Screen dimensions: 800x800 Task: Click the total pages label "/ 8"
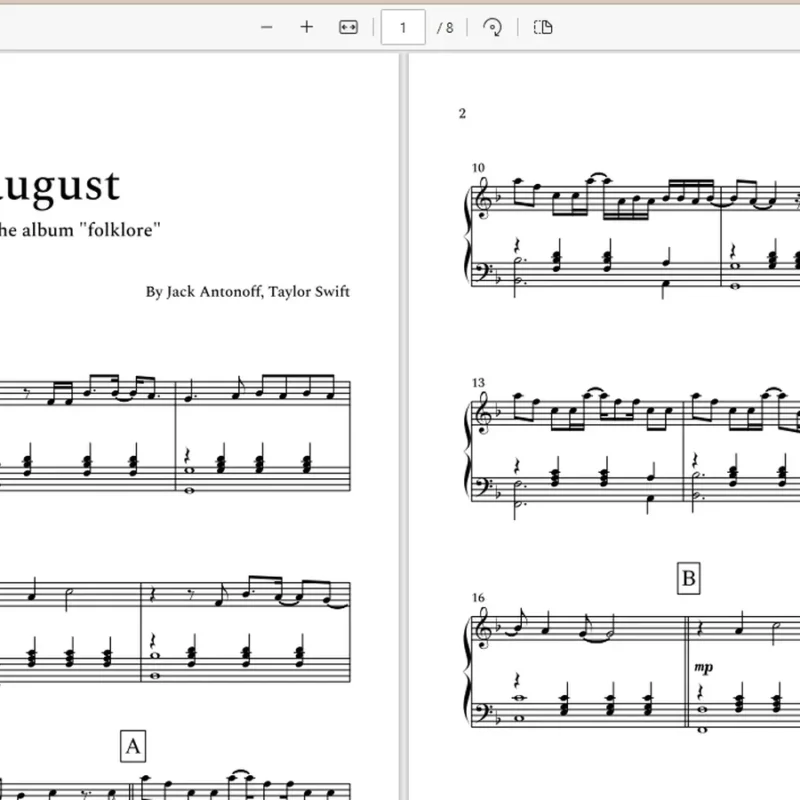(x=445, y=28)
